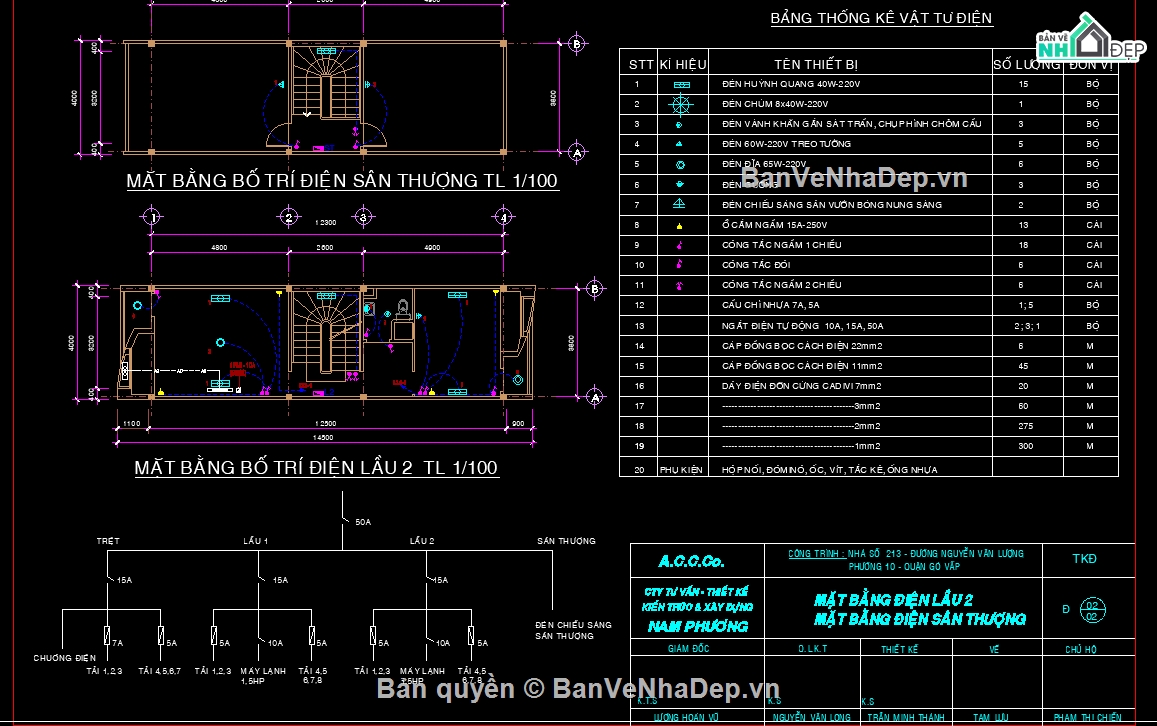Click the title MẶT BẰNG BỐ TRÍ ĐIỆN SÂN THƯỢNG
The image size is (1157, 726).
click(342, 181)
